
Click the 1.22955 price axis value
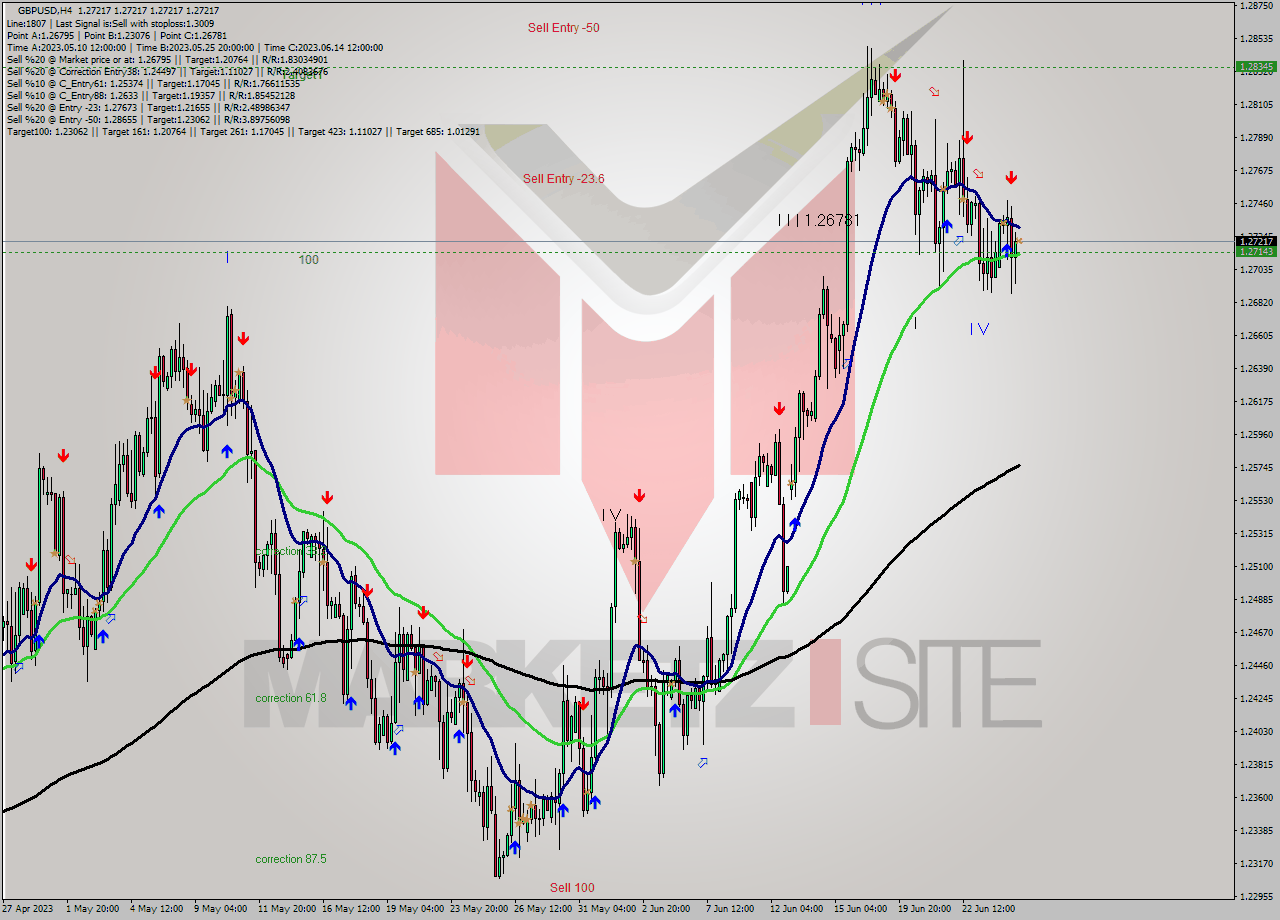coord(1256,896)
